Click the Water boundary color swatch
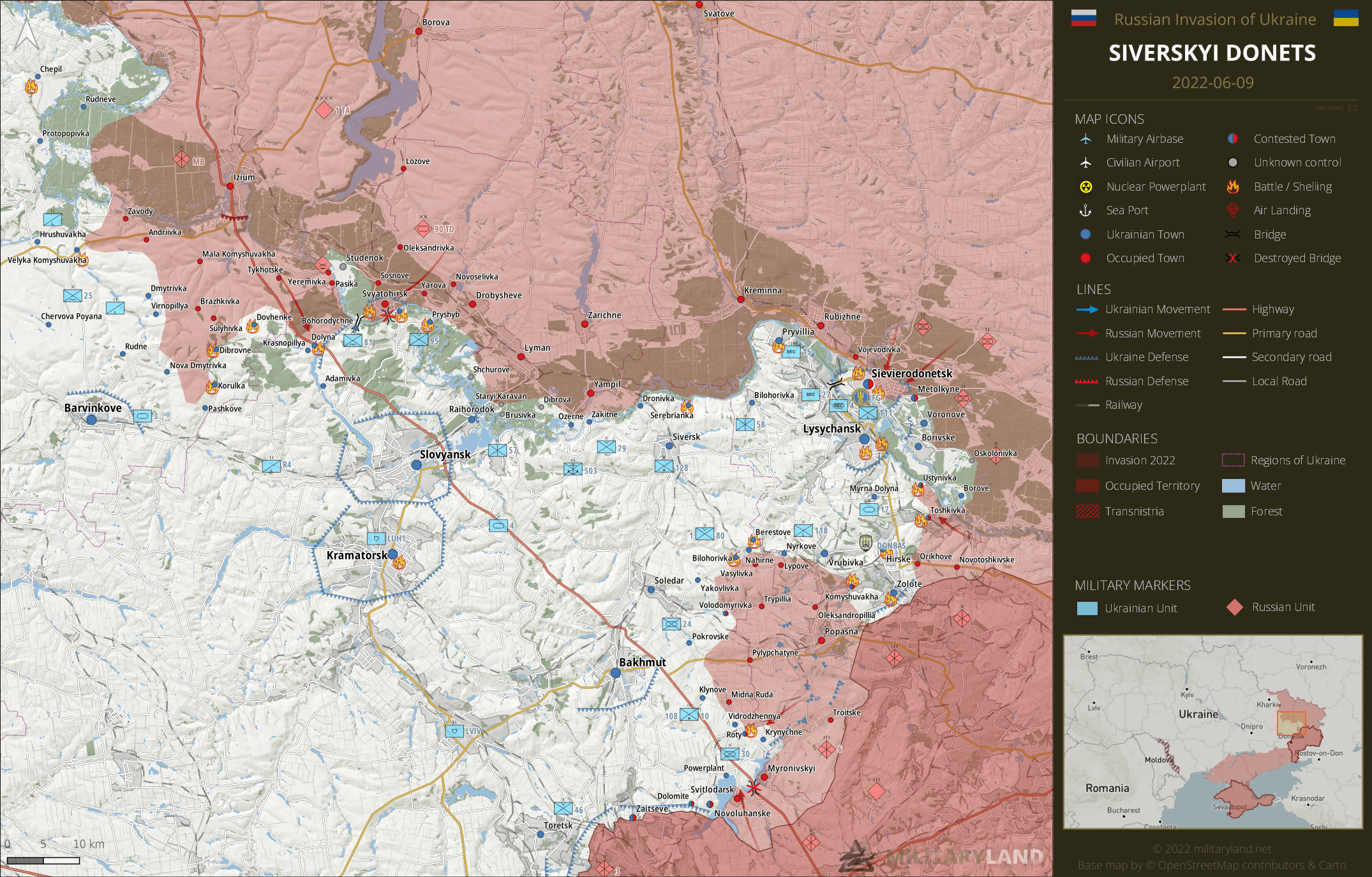Screen dimensions: 1372x877 (x=1233, y=486)
